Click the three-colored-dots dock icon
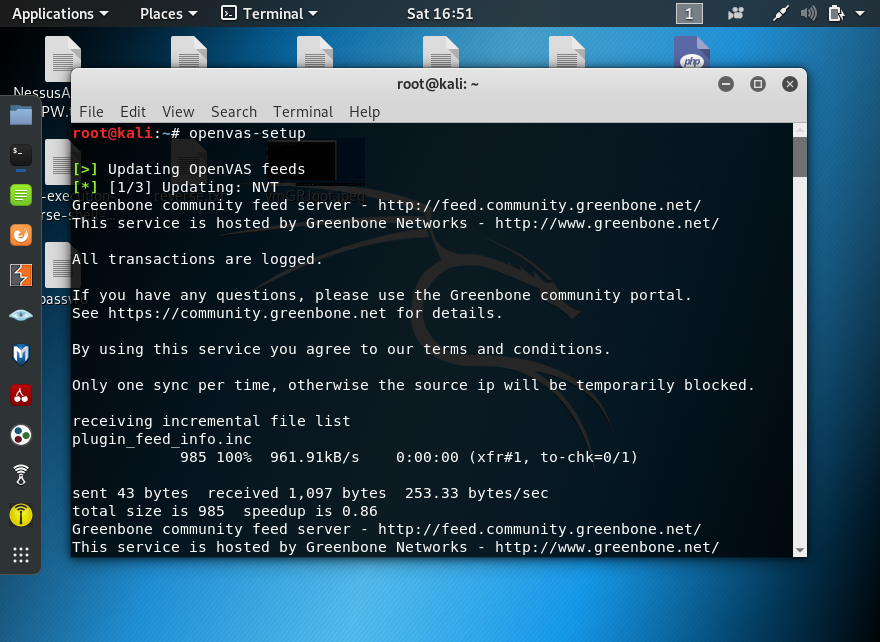The height and width of the screenshot is (642, 880). point(21,435)
